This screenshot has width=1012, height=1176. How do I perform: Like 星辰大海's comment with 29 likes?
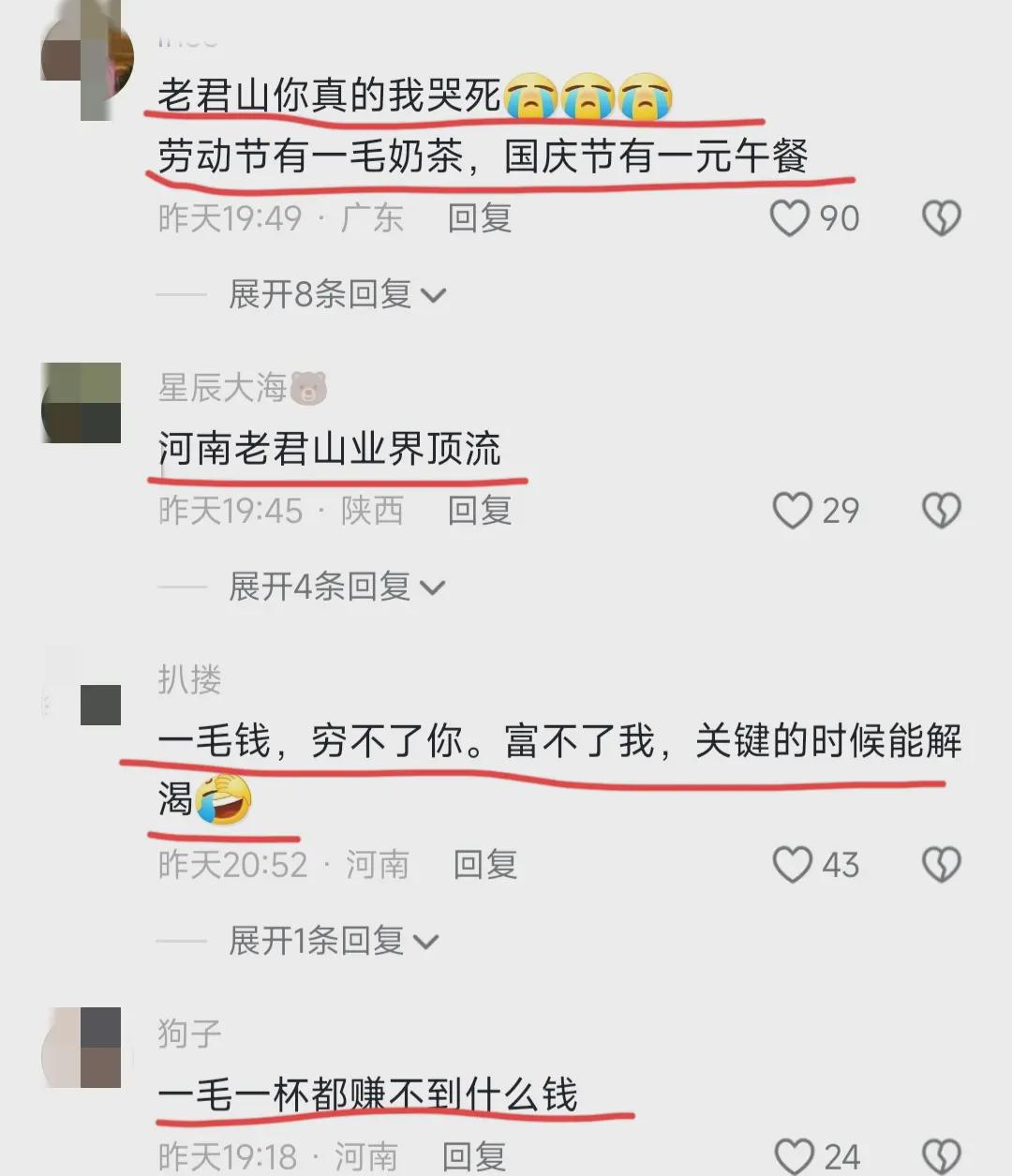pos(792,511)
